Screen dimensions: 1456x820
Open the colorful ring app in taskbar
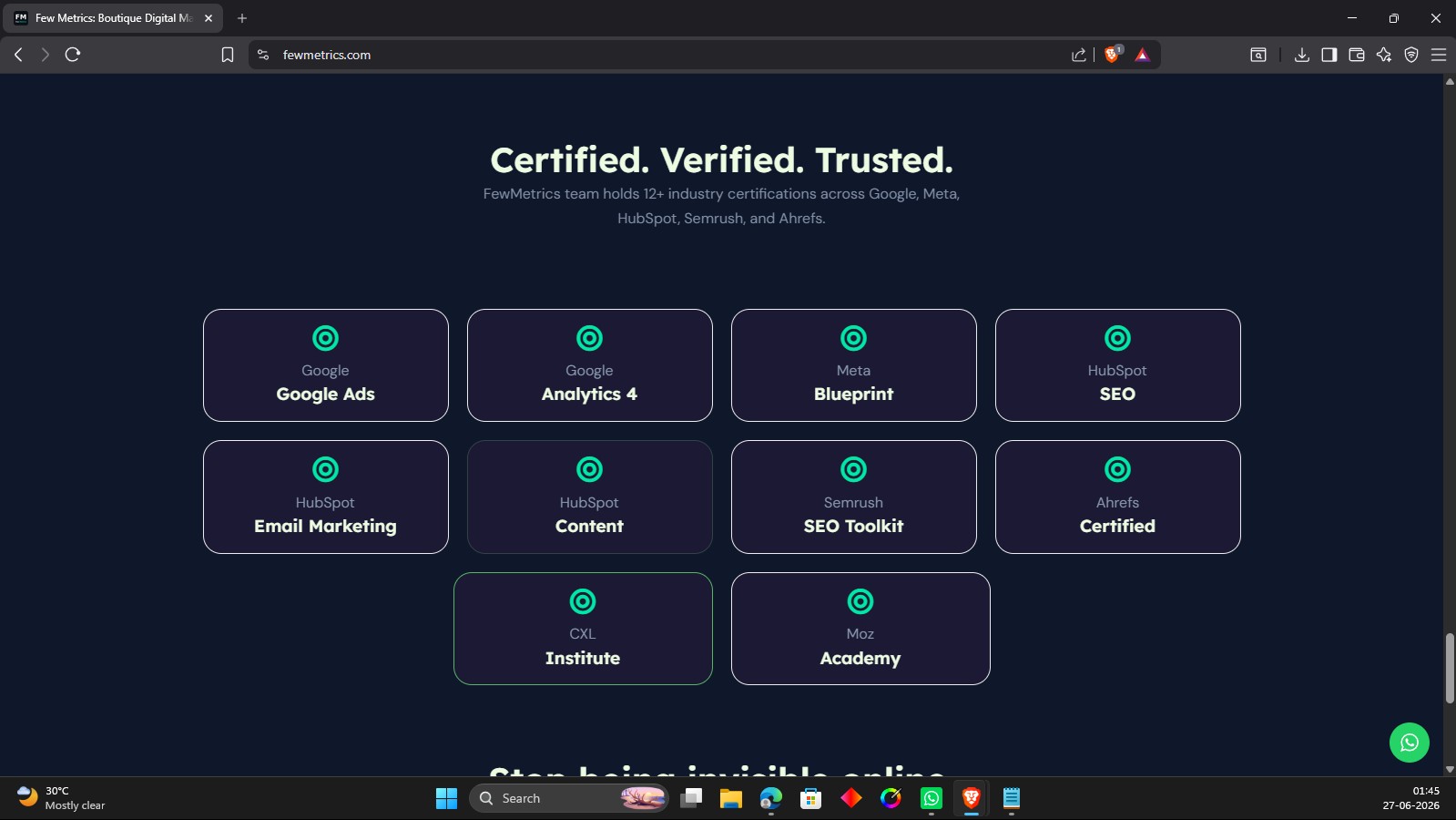[891, 798]
